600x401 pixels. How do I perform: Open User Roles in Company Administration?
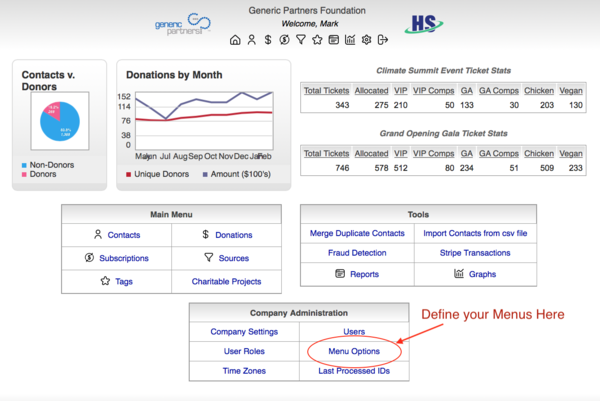pyautogui.click(x=245, y=352)
